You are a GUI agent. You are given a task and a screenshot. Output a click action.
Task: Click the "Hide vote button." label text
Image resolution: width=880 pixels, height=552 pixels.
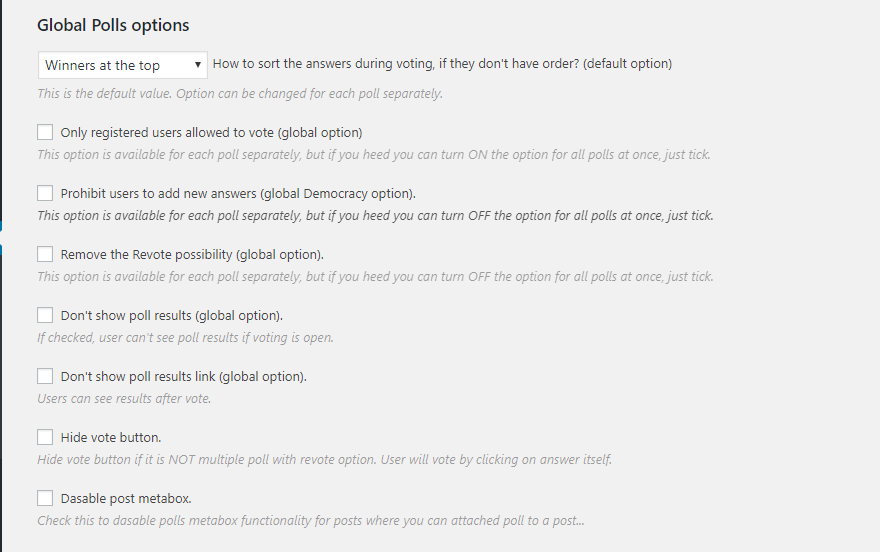(x=110, y=437)
